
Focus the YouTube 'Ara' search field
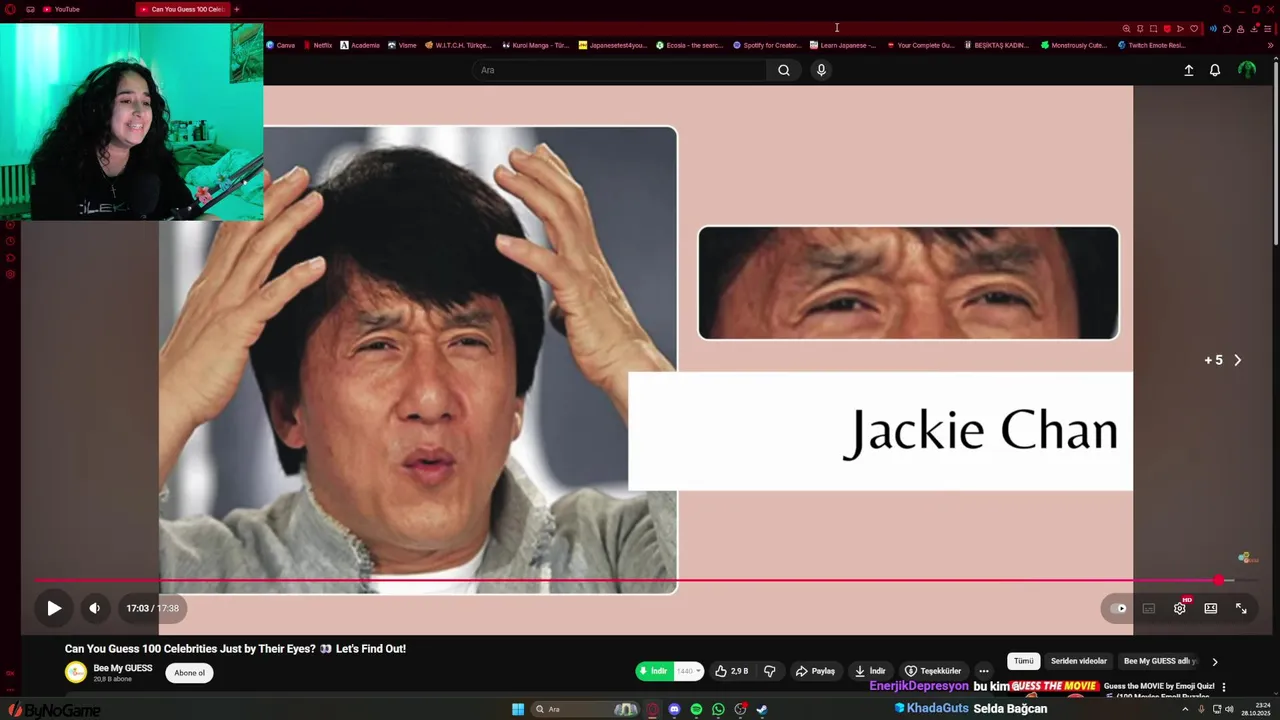619,70
